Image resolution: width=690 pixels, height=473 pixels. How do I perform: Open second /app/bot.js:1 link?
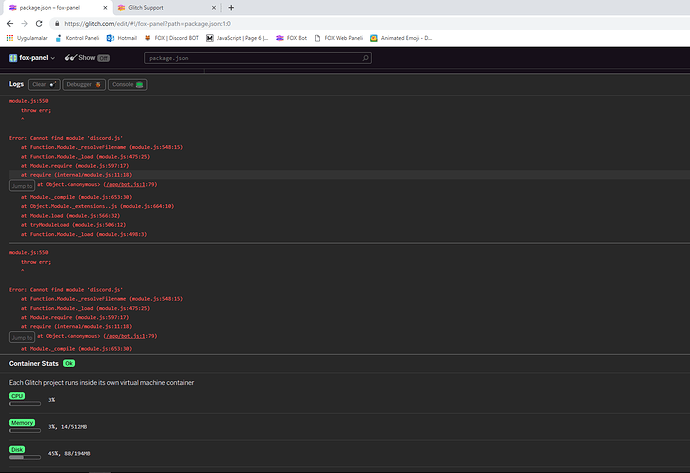(124, 336)
